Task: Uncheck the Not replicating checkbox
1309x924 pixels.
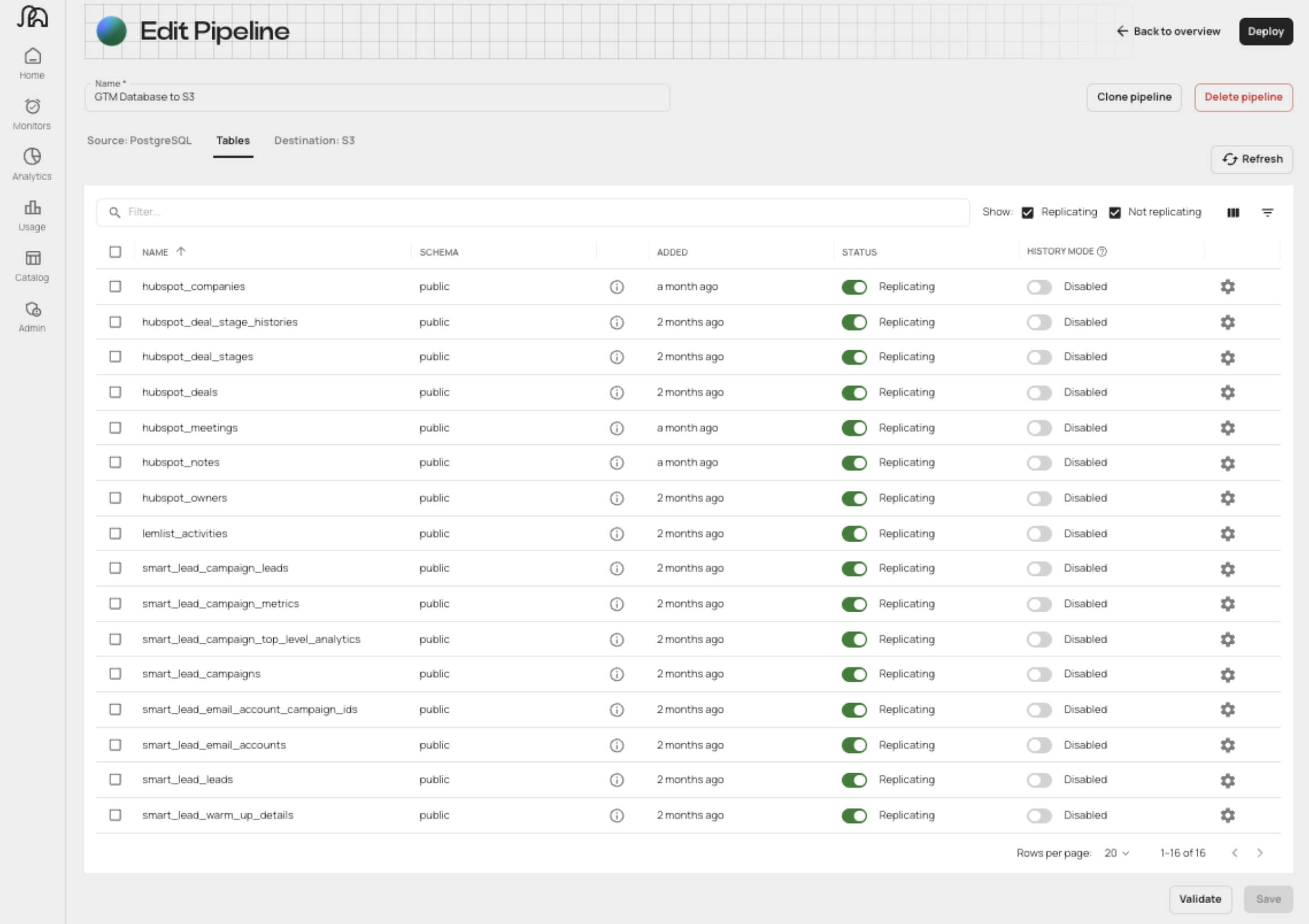Action: click(x=1115, y=212)
